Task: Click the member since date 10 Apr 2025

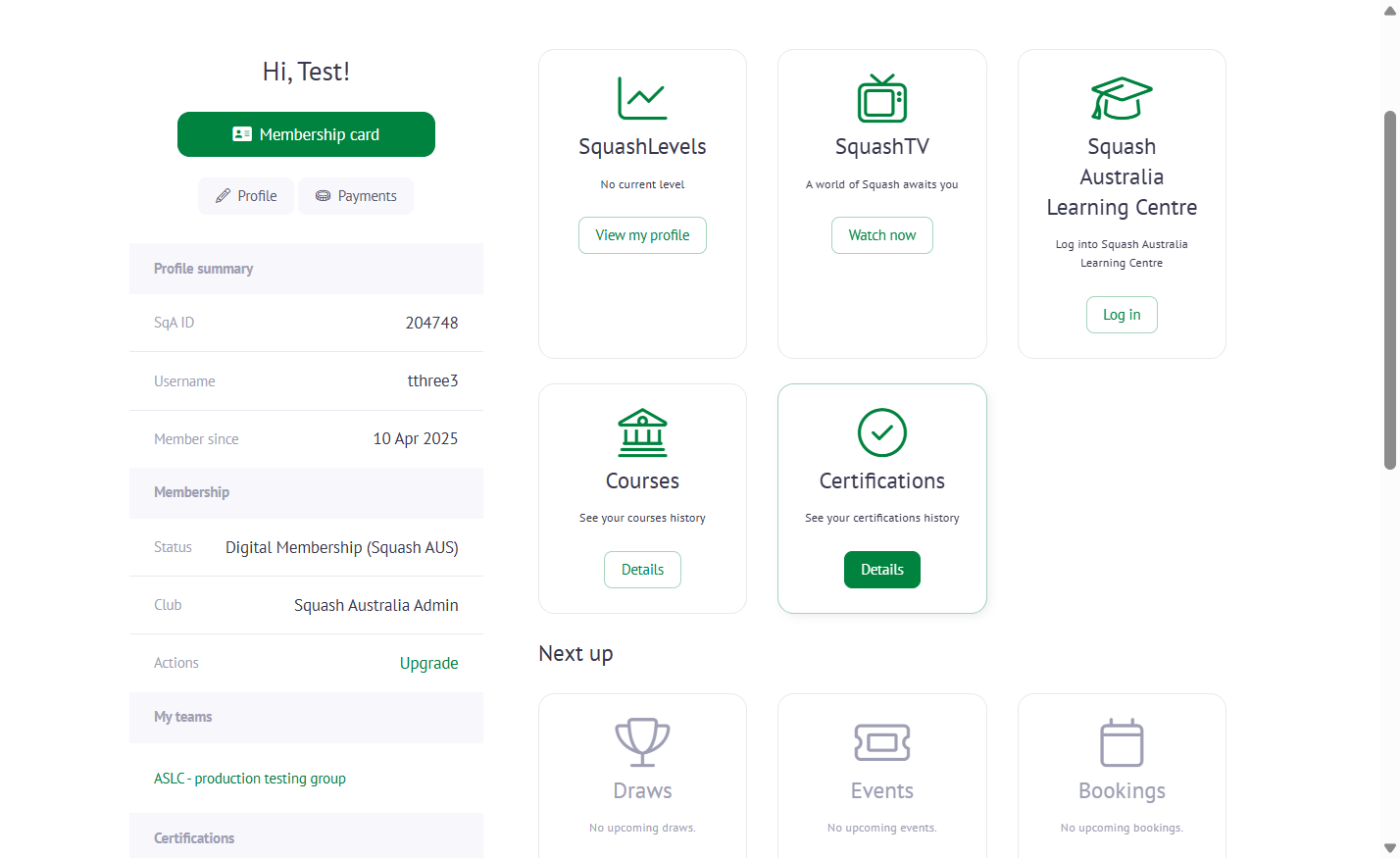Action: 416,438
